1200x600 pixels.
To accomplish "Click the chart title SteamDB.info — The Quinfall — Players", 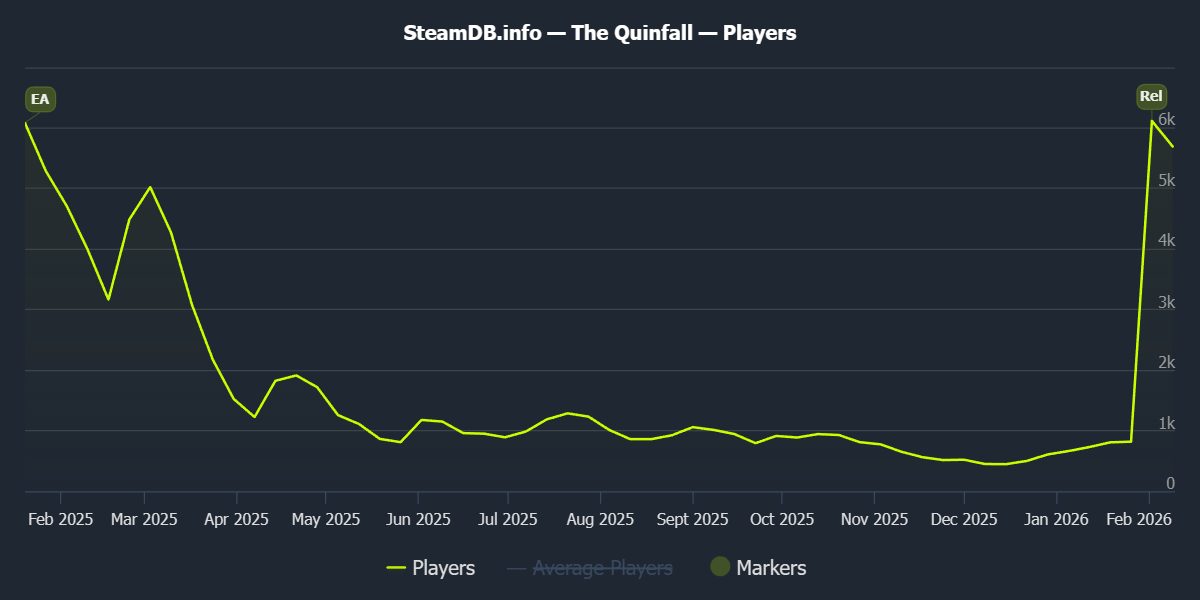I will (x=600, y=33).
